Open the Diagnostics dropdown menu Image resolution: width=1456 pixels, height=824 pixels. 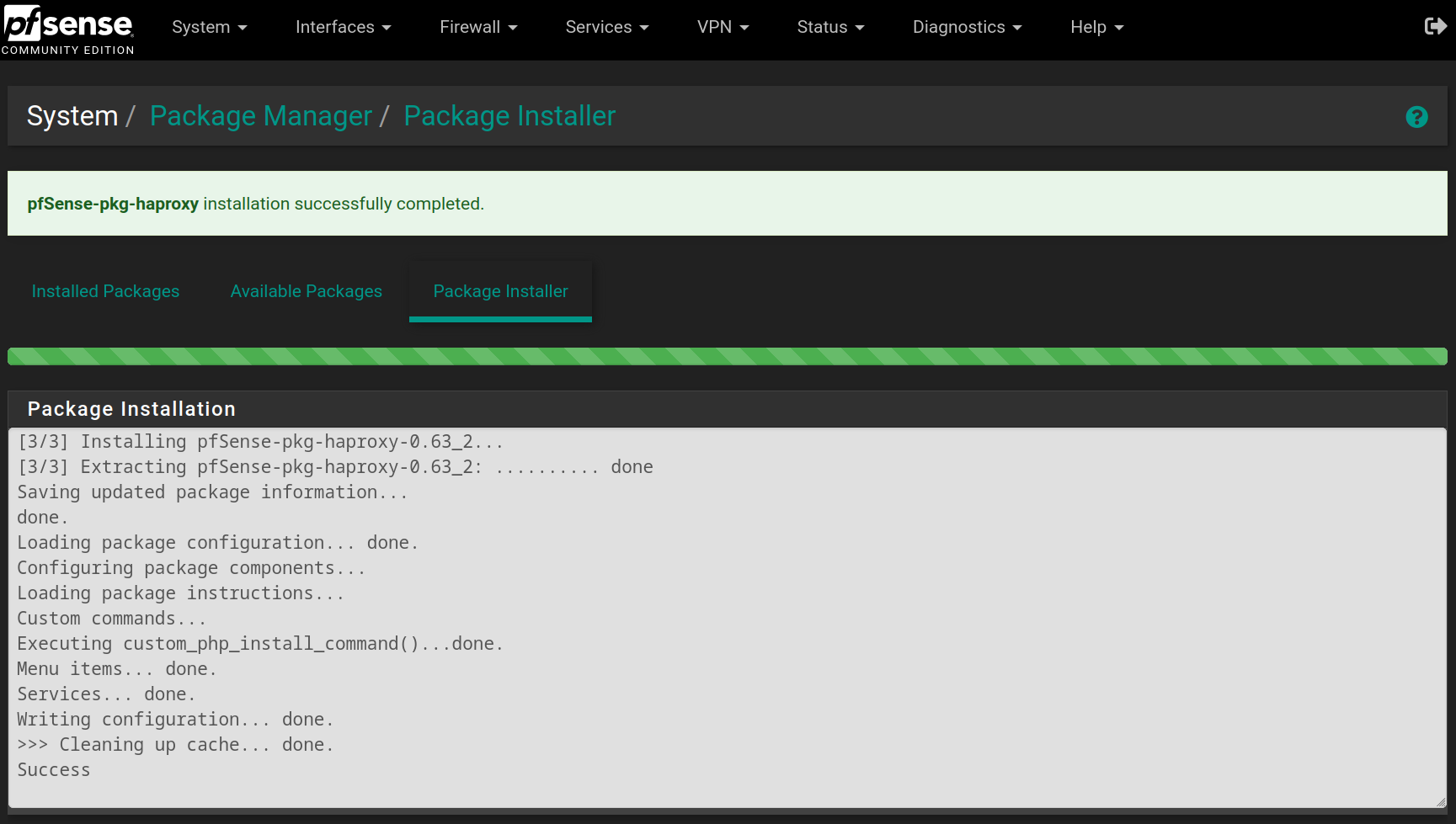click(968, 27)
